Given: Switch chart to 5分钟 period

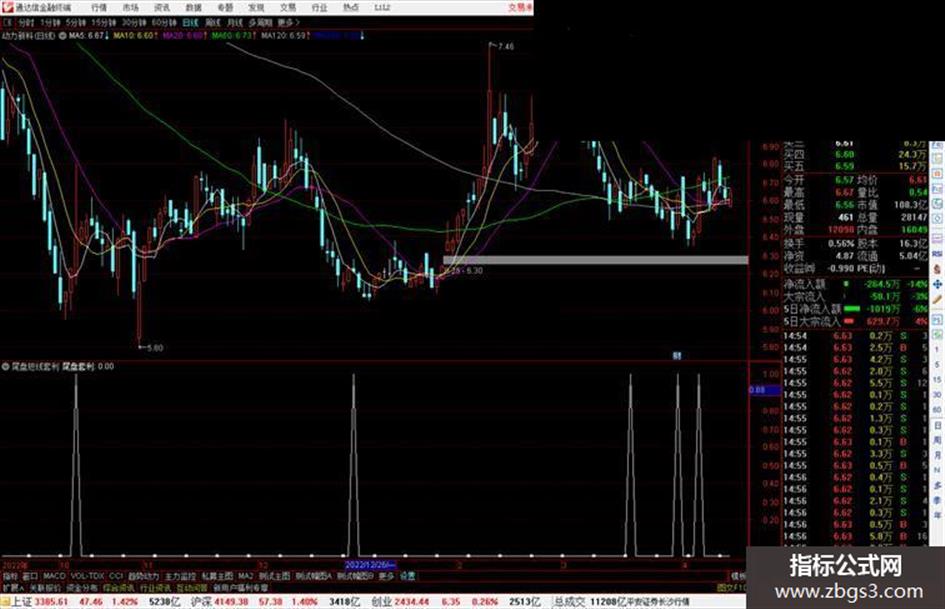Looking at the screenshot, I should [x=76, y=22].
